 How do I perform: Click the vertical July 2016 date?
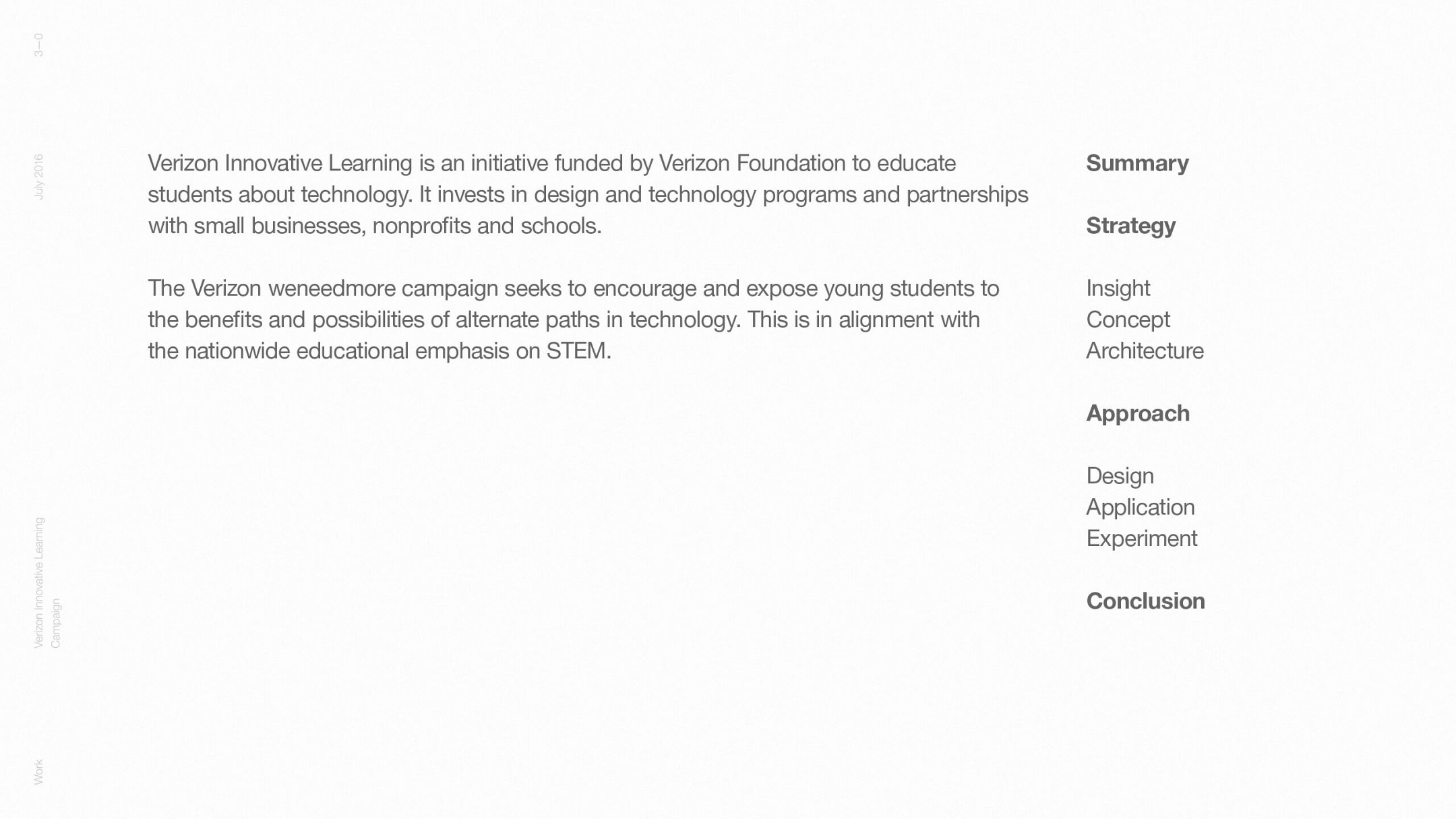(38, 177)
